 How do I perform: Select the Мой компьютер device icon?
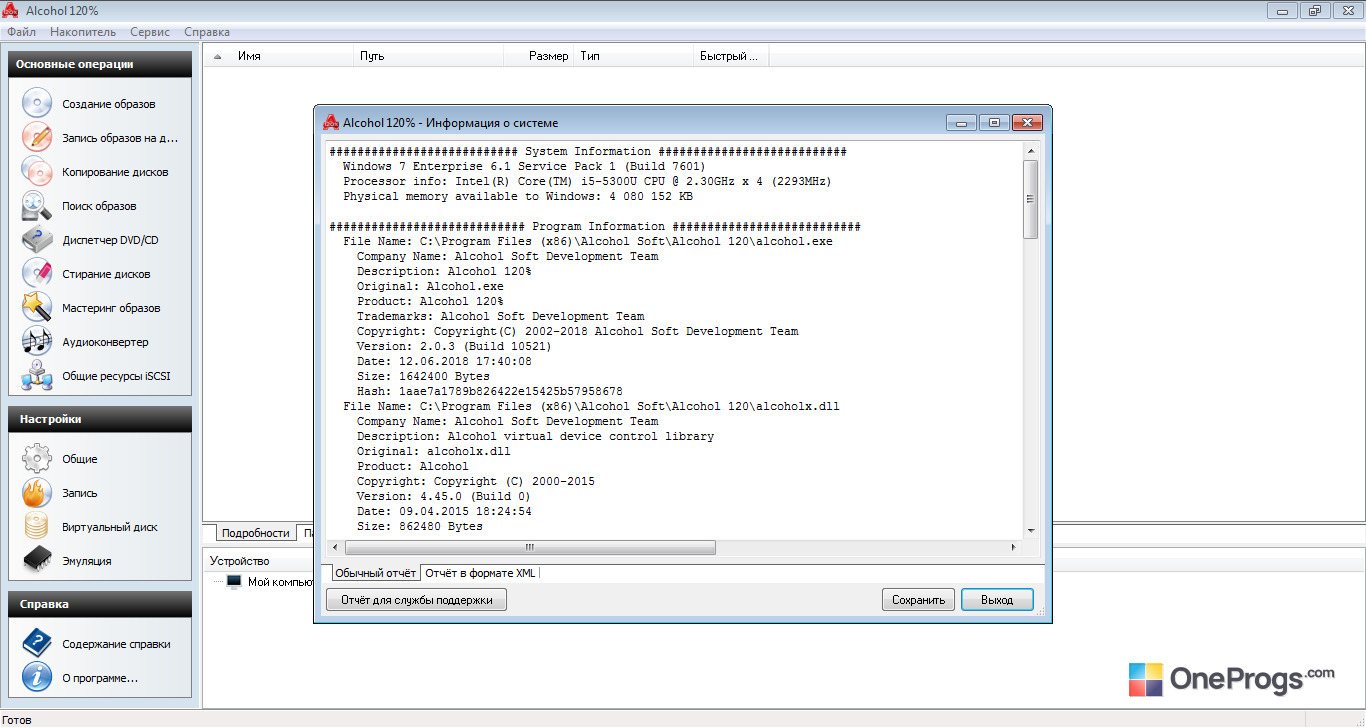coord(234,581)
